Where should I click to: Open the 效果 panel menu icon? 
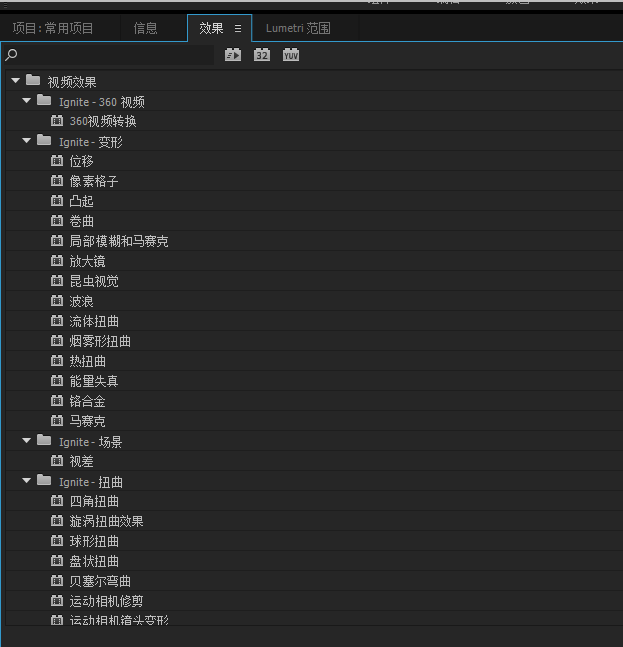pyautogui.click(x=238, y=28)
